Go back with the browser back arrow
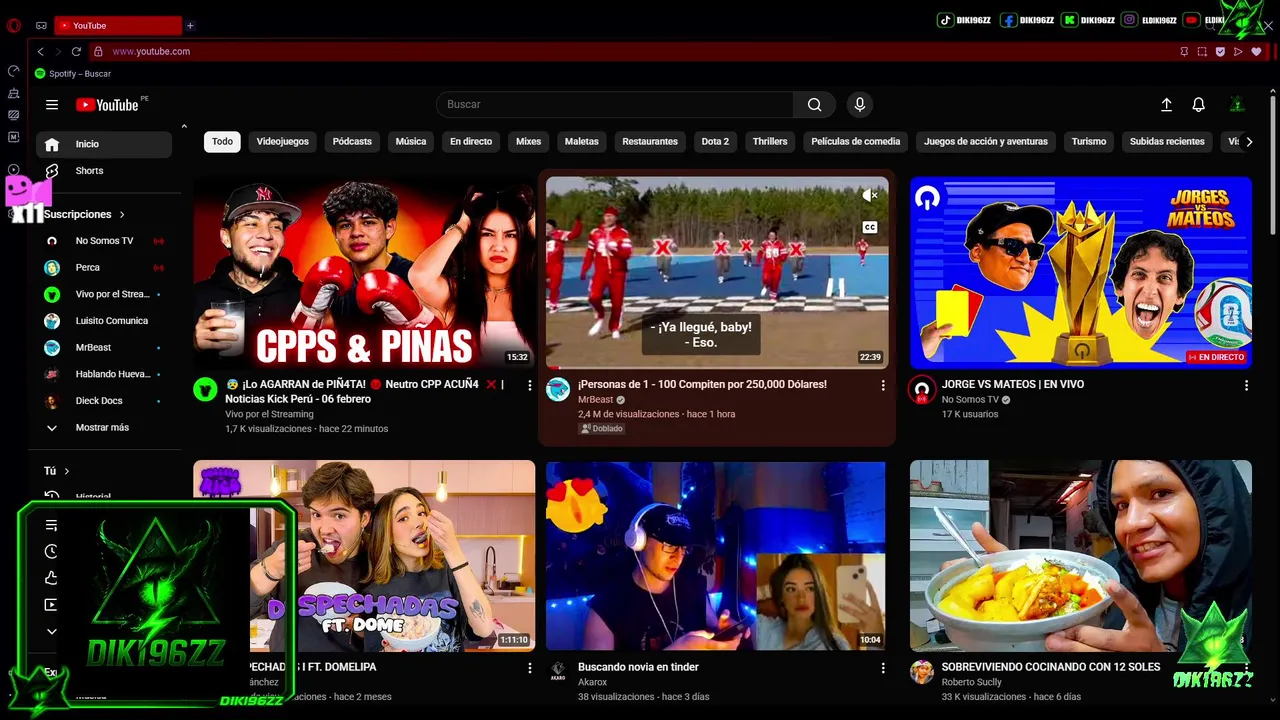1280x720 pixels. pyautogui.click(x=40, y=51)
